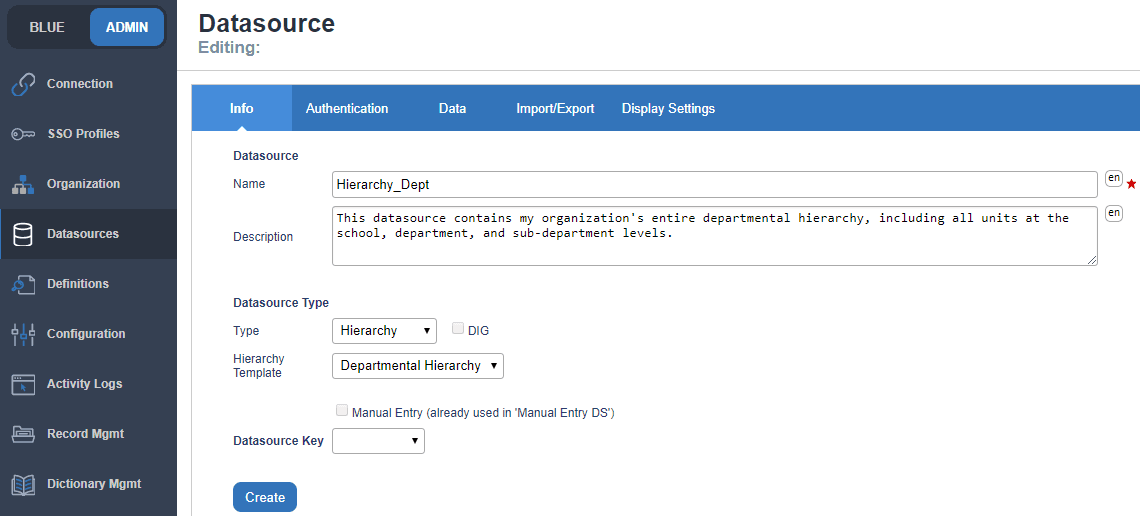Click the Connection chain-link icon
1140x516 pixels.
click(x=23, y=84)
